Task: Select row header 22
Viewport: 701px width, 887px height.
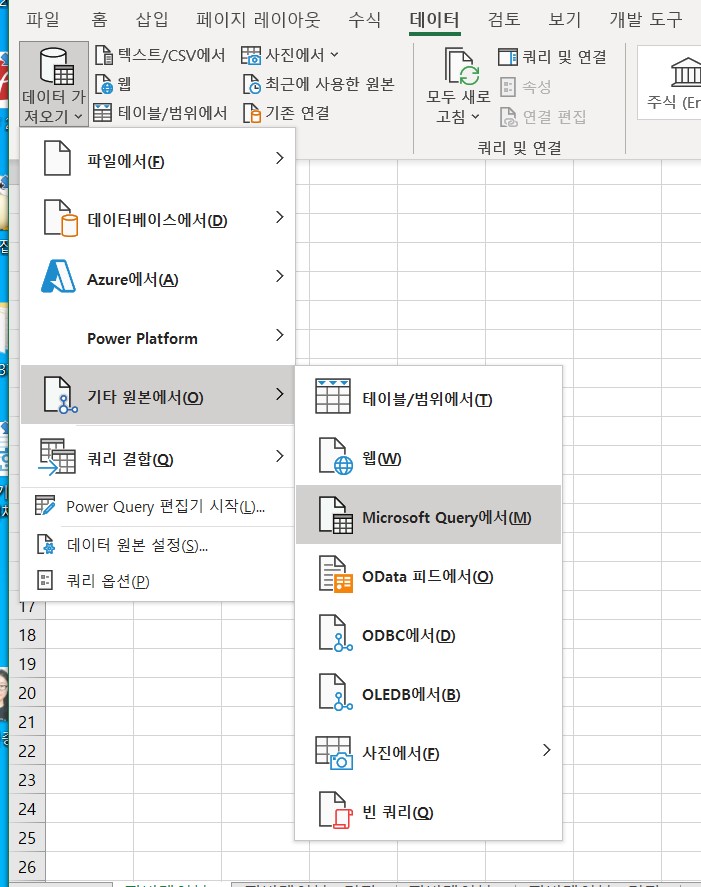Action: 27,751
